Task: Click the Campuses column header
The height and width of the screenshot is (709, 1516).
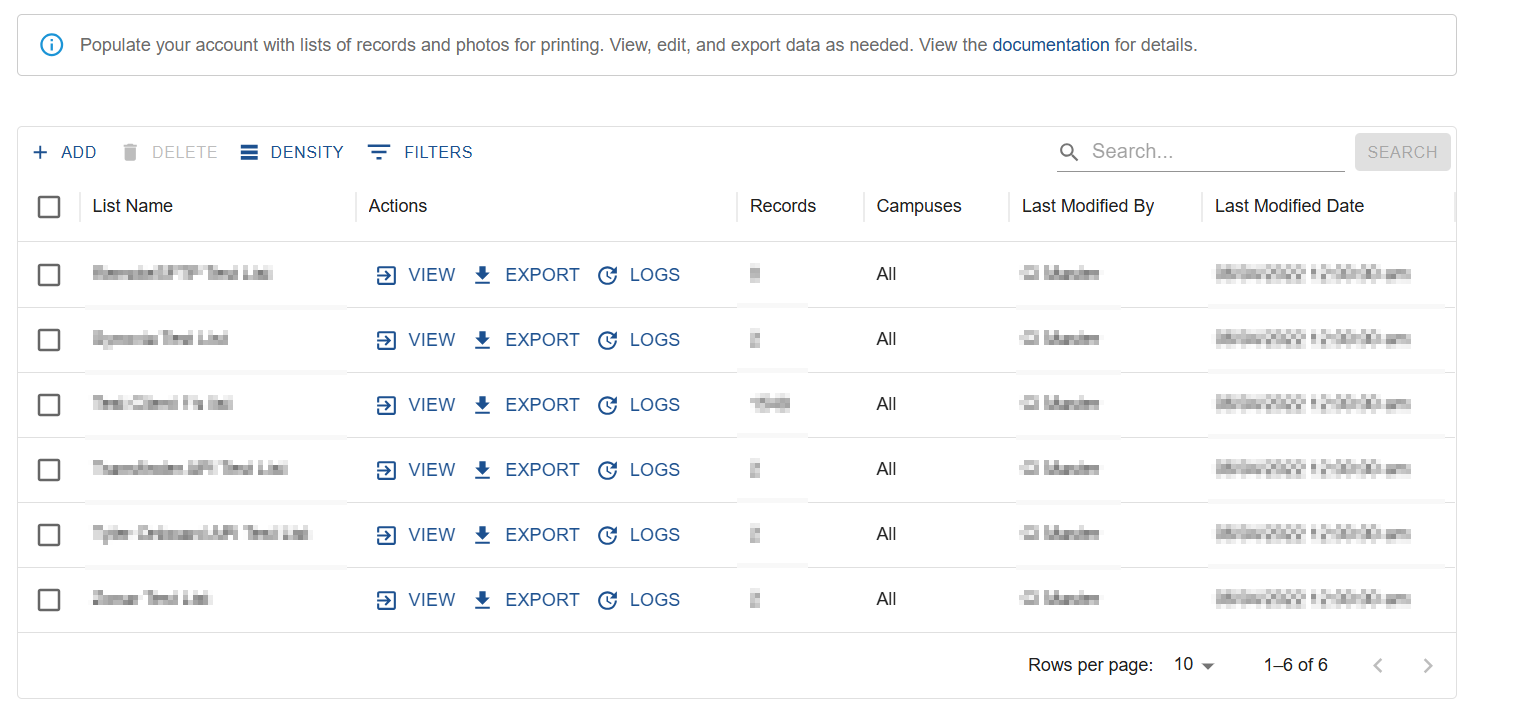Action: (x=919, y=206)
